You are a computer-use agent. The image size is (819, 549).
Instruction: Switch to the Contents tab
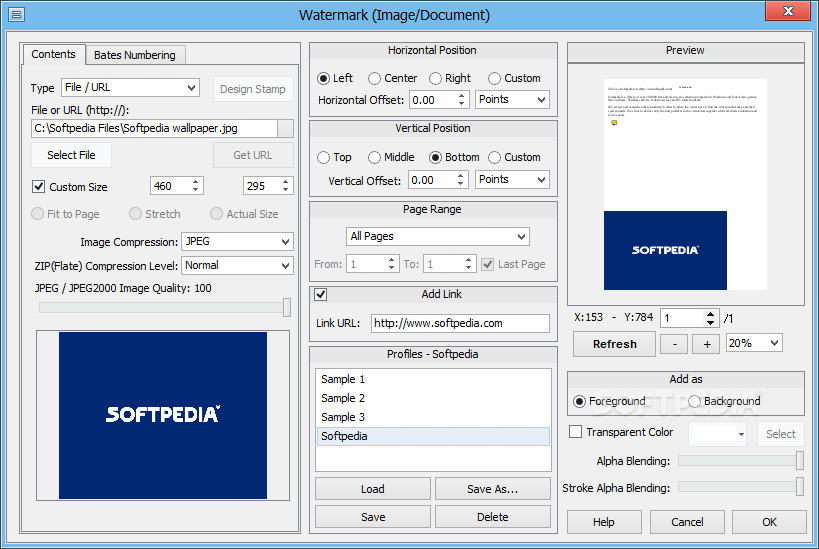pyautogui.click(x=53, y=54)
